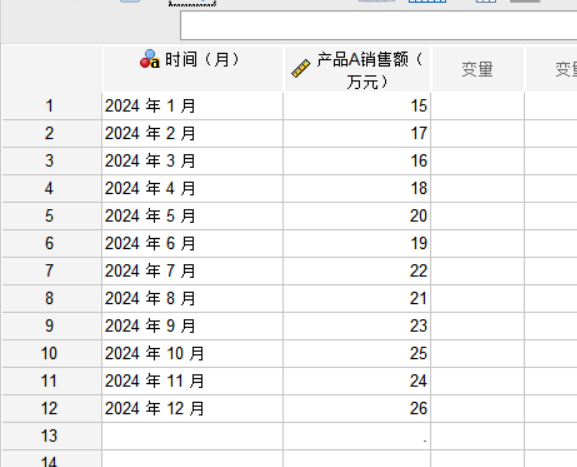The width and height of the screenshot is (577, 467).
Task: Click cell '2024 年 5 月'
Action: coord(192,216)
